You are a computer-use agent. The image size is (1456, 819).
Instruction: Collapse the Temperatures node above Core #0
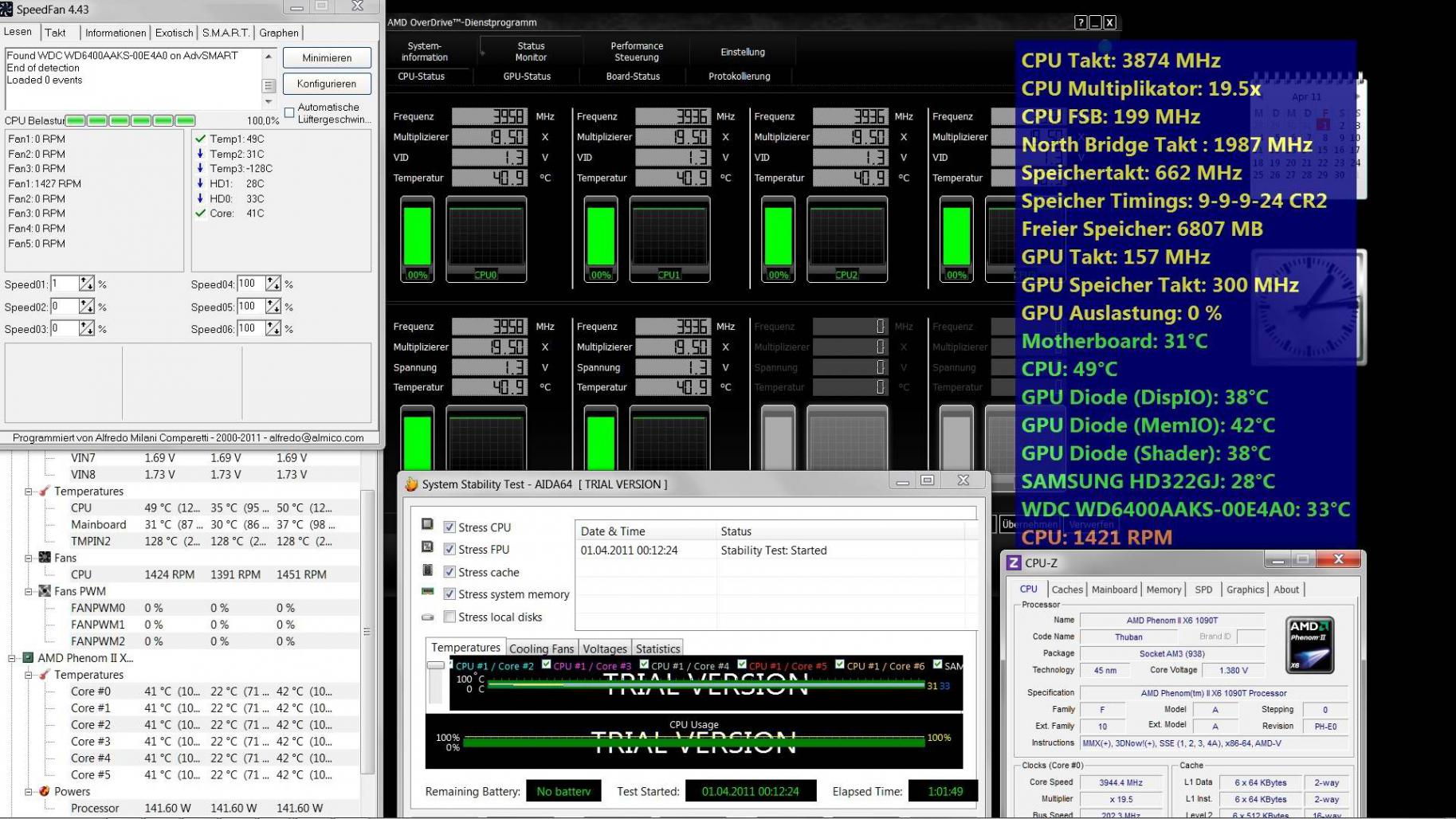point(28,676)
